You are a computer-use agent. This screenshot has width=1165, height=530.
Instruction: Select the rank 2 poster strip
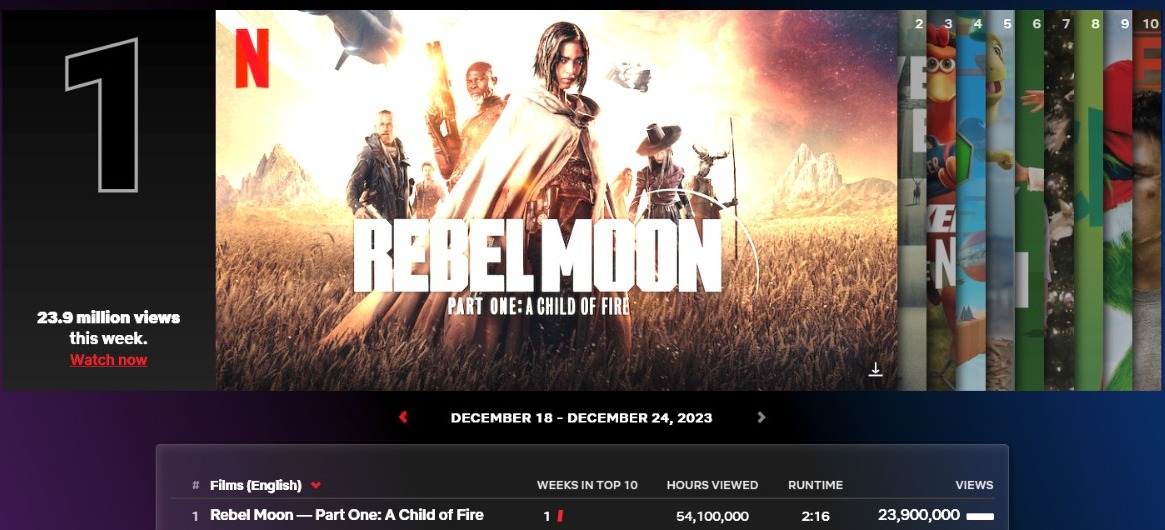point(912,200)
